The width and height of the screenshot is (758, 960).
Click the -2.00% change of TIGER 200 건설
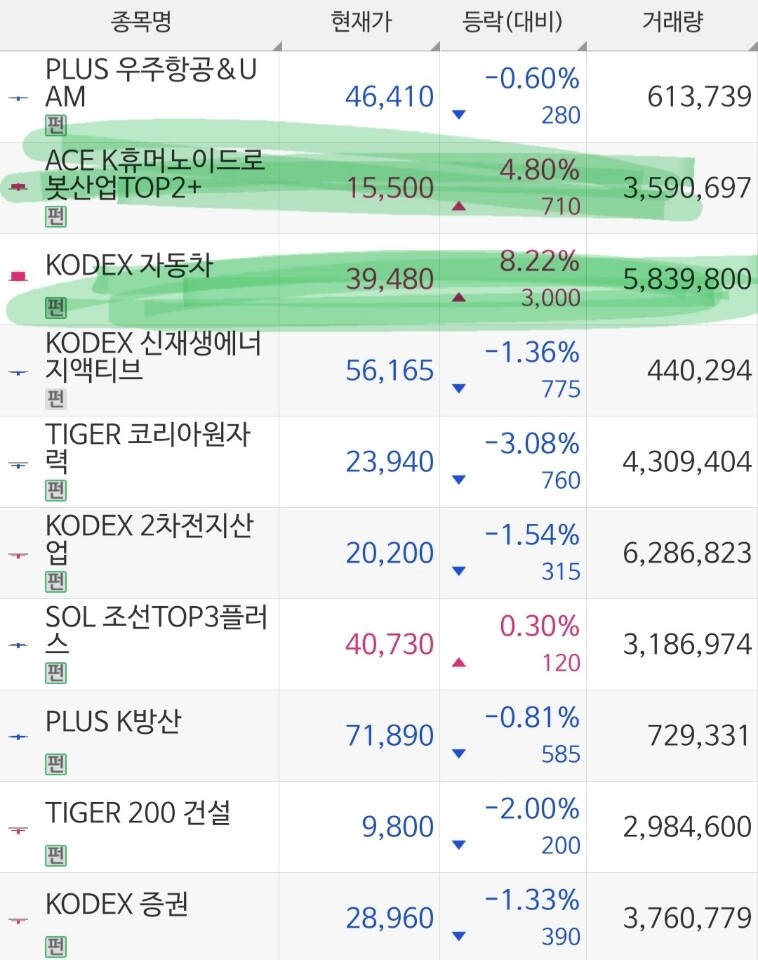pyautogui.click(x=532, y=809)
